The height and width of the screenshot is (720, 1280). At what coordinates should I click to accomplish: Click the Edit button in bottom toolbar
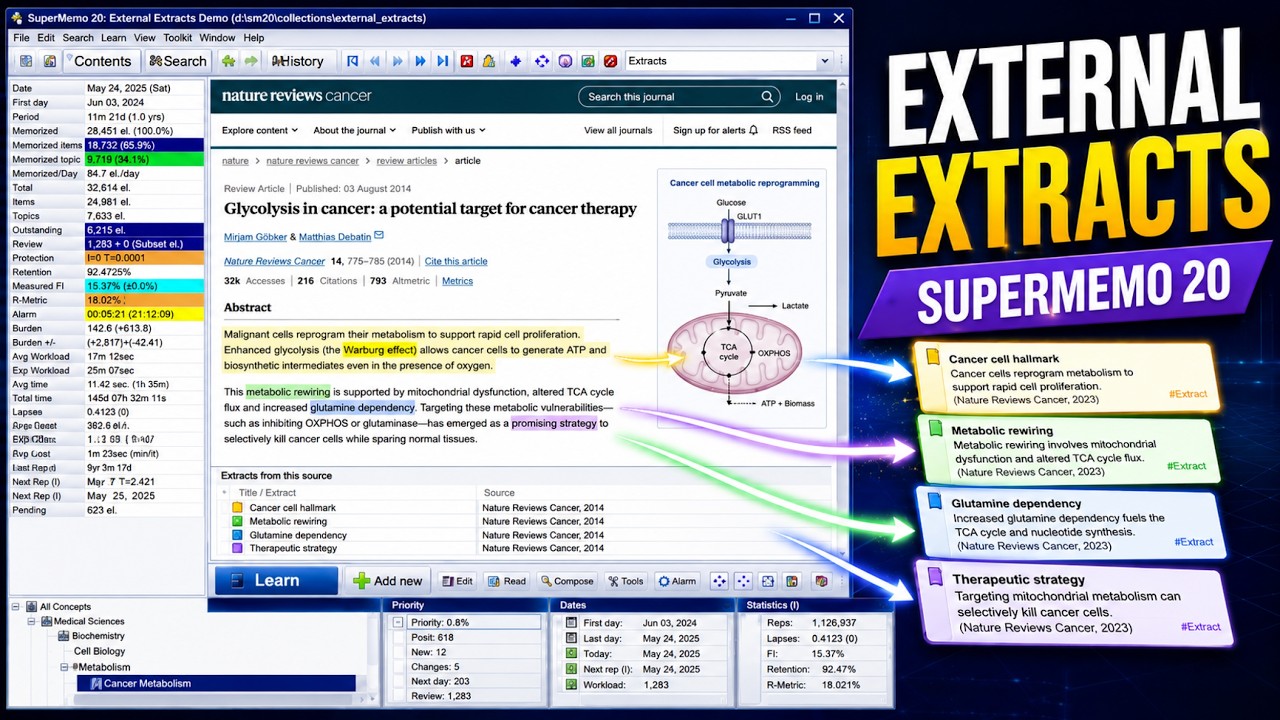click(x=456, y=581)
